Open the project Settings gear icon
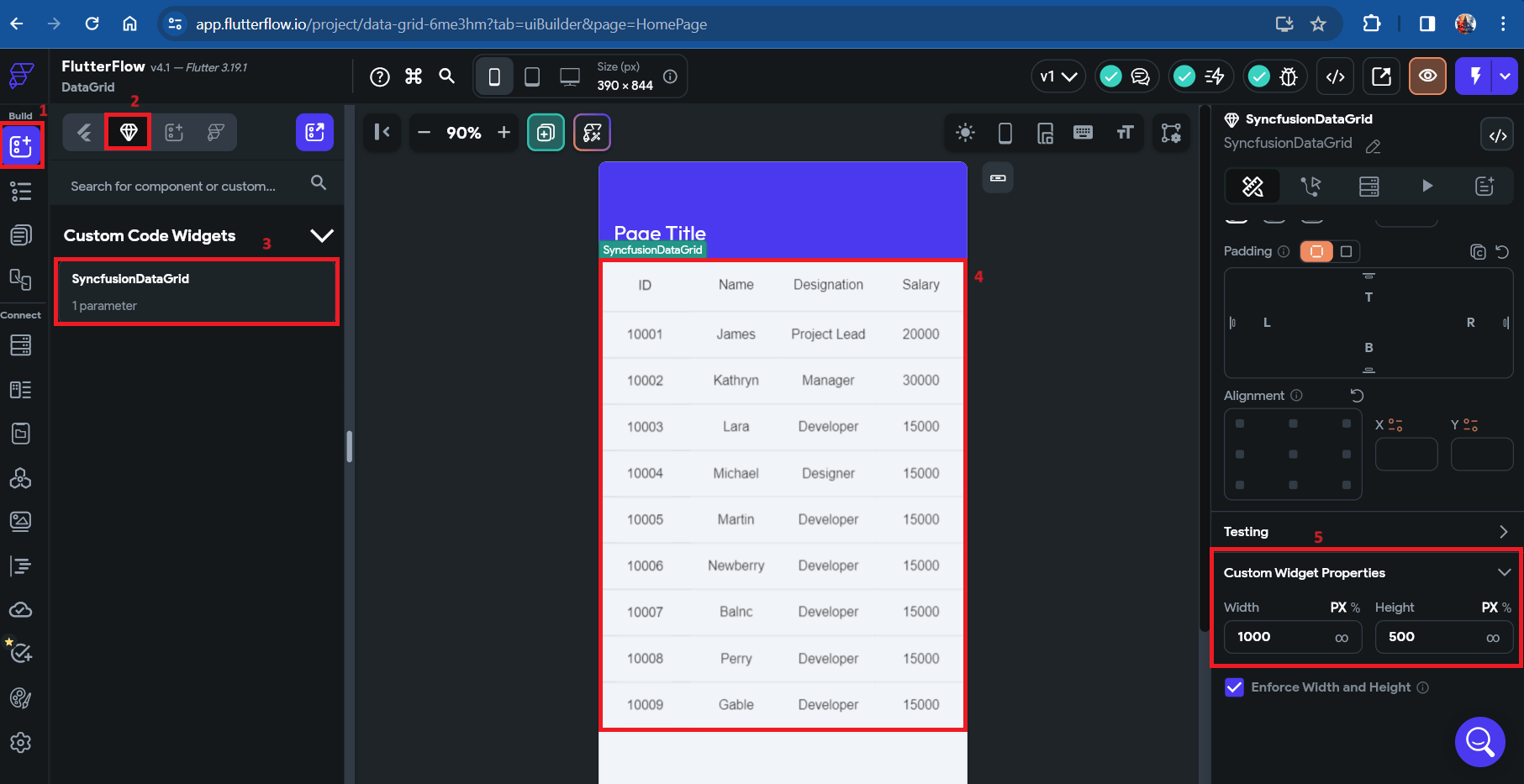 pos(21,743)
